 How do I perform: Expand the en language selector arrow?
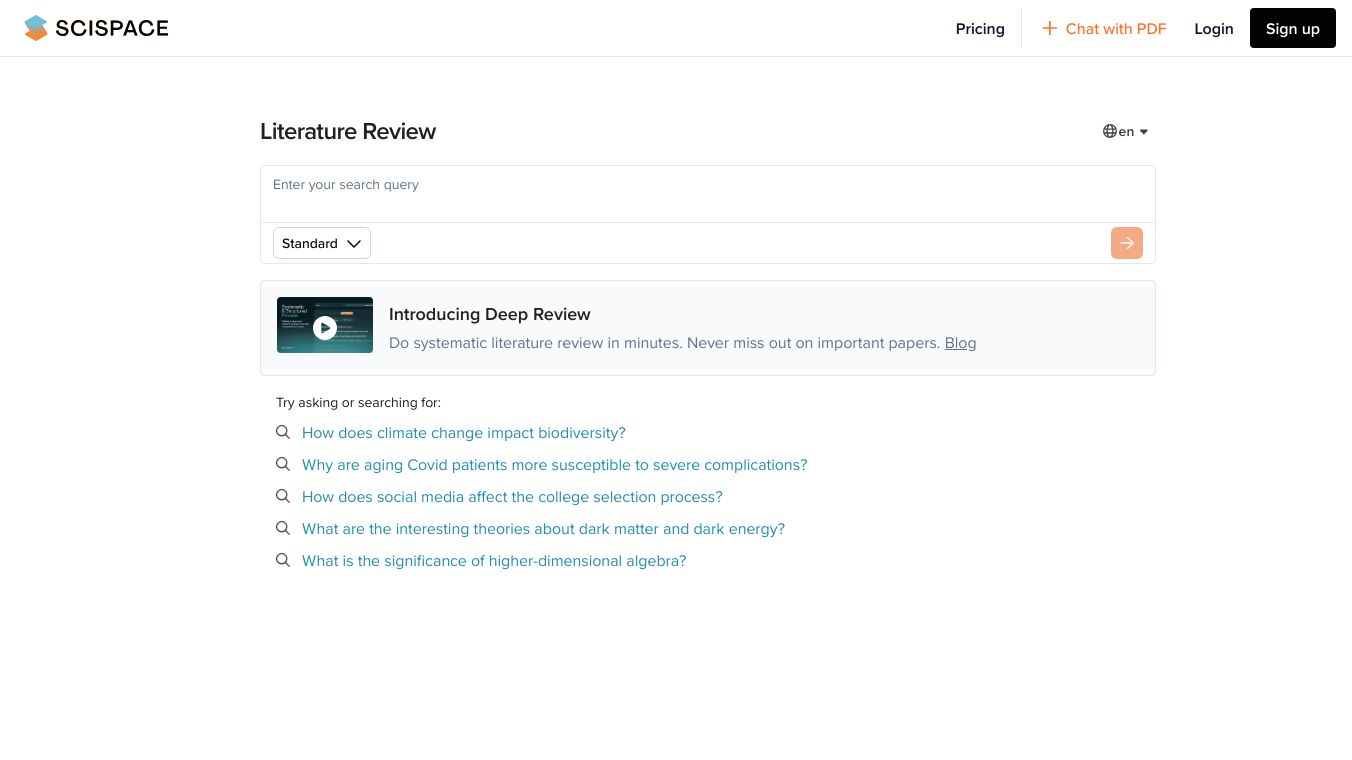click(1144, 131)
